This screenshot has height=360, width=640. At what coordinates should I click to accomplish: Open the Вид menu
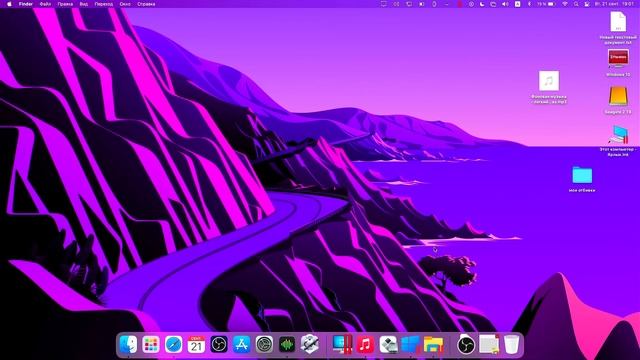point(84,4)
